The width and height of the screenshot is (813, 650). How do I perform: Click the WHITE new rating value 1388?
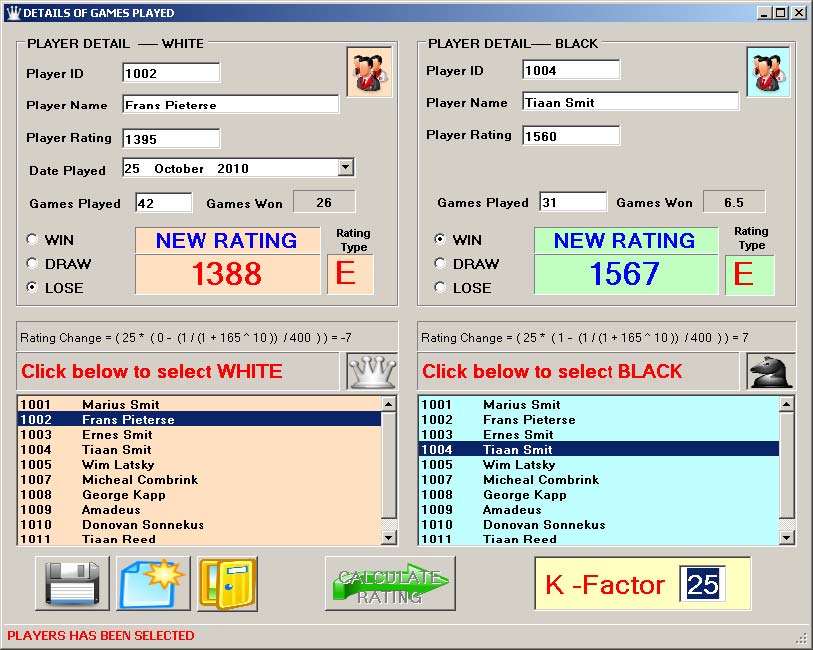pyautogui.click(x=227, y=274)
